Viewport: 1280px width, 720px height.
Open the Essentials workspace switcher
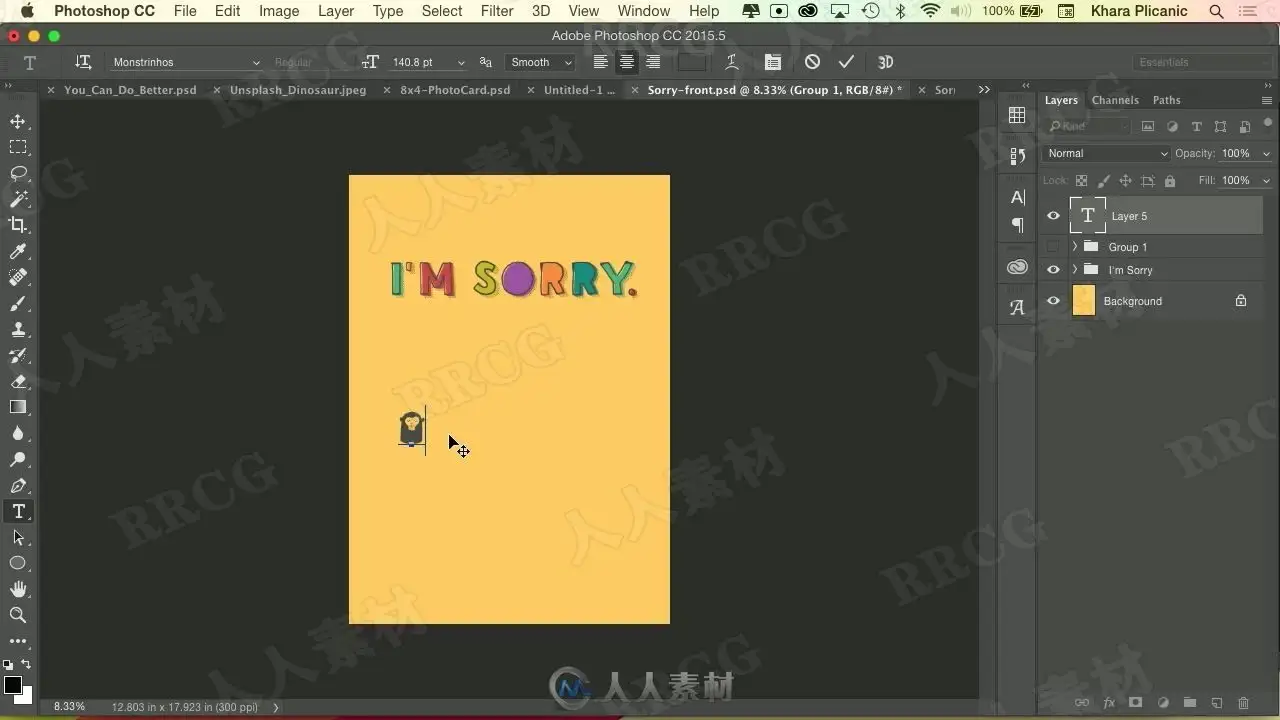(1202, 62)
